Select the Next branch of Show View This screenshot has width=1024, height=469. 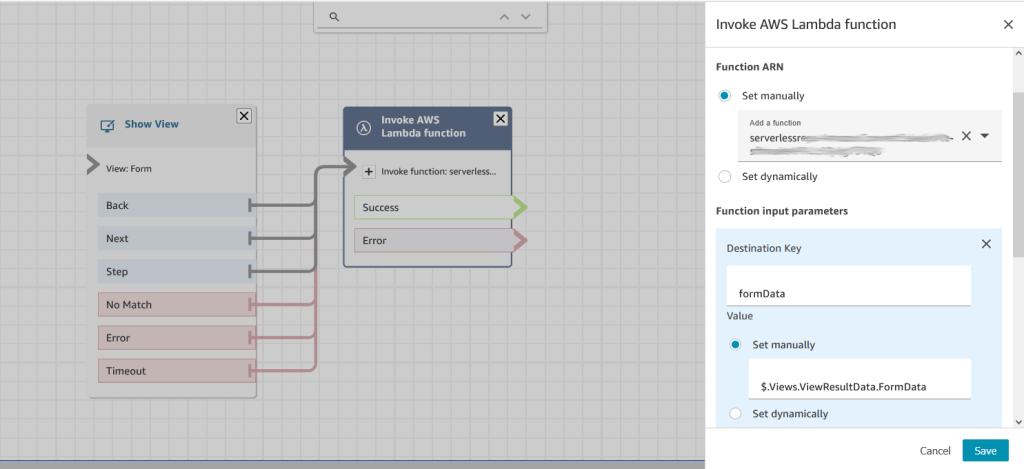(x=176, y=238)
